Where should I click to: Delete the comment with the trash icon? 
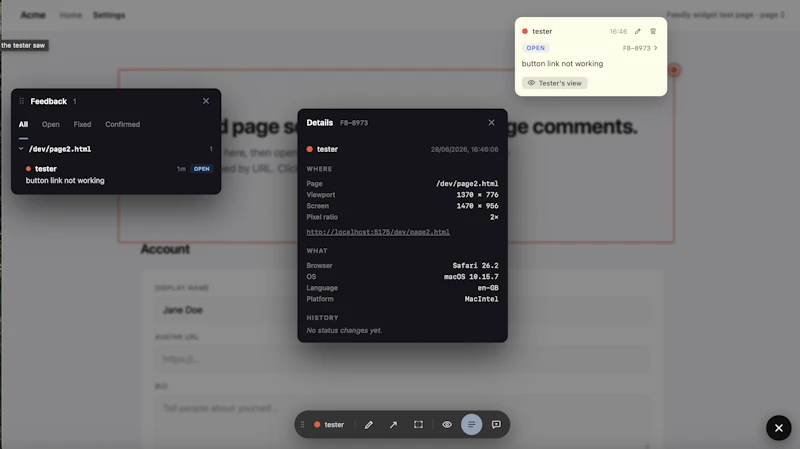[x=653, y=31]
